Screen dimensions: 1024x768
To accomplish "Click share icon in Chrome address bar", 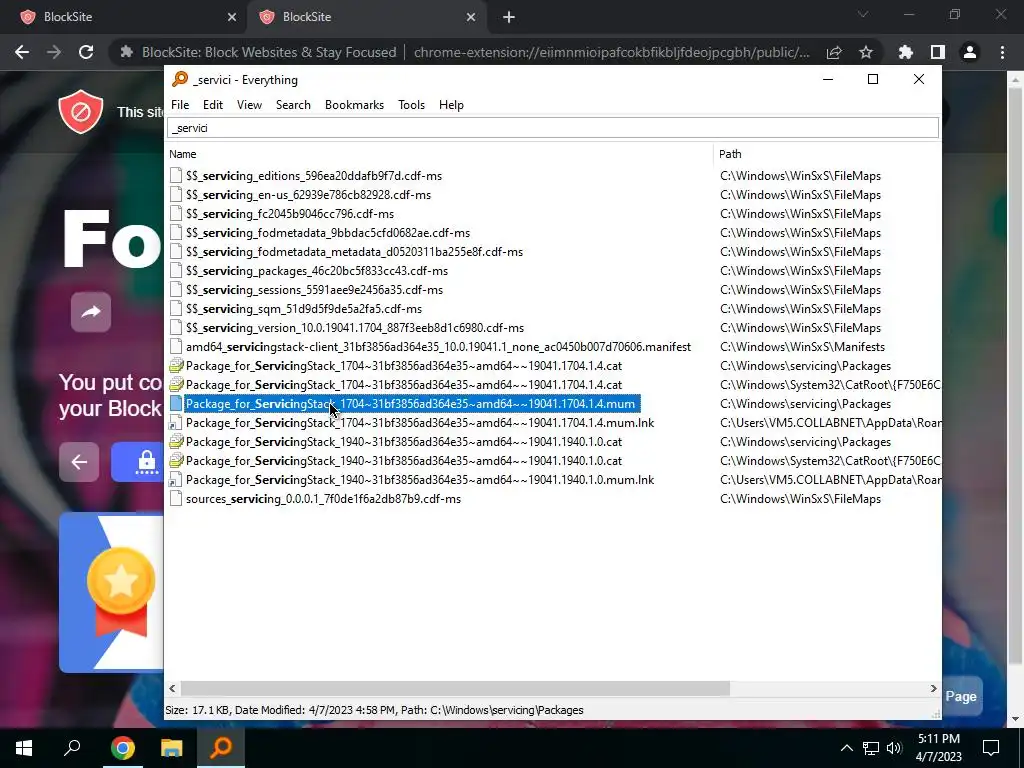I will pos(834,52).
